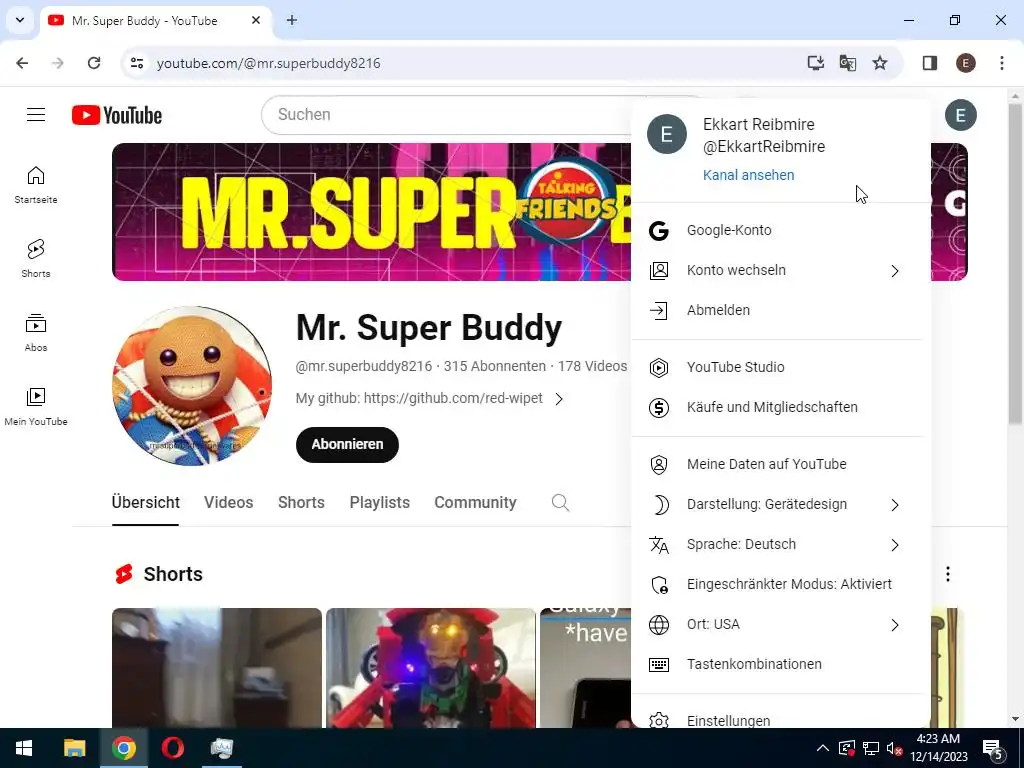Click the YouTube account avatar button

961,116
